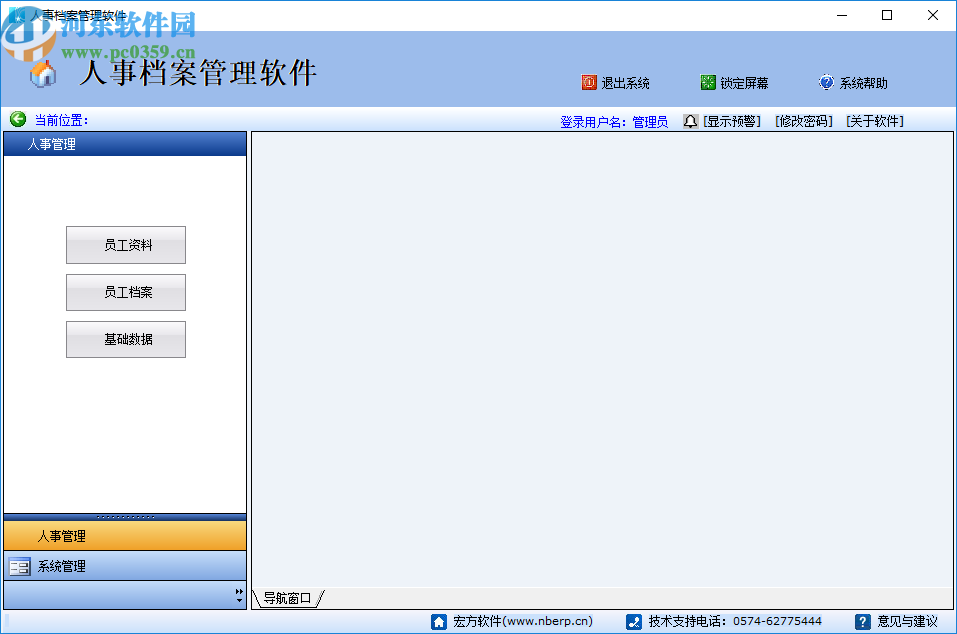
Task: Click the question-mark icon beside 意见与建议
Action: [x=862, y=620]
